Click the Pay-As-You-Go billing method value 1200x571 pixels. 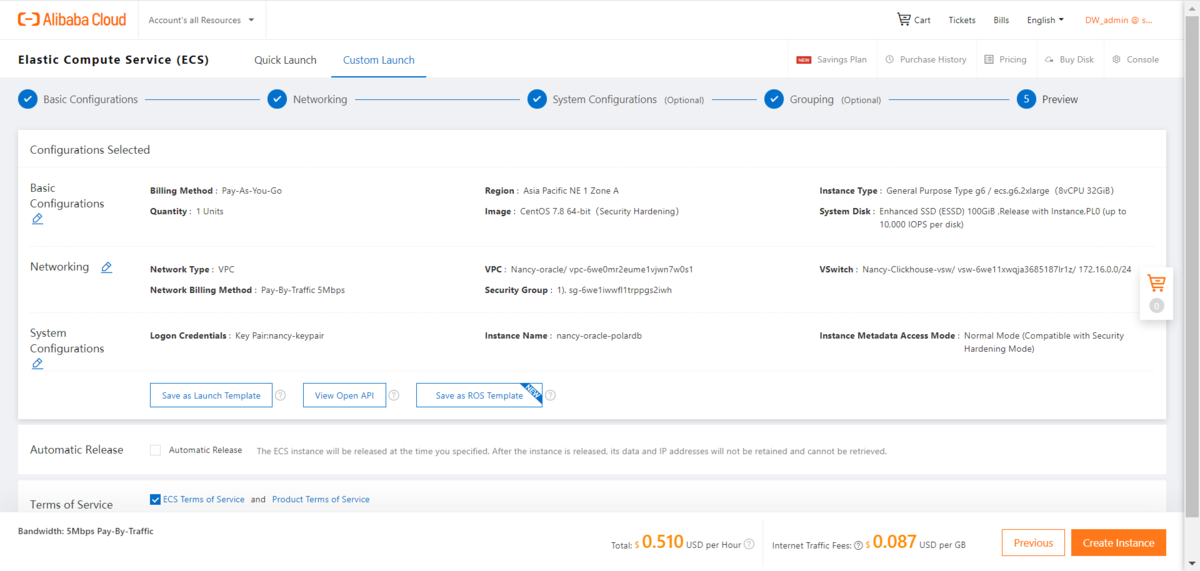[x=252, y=190]
